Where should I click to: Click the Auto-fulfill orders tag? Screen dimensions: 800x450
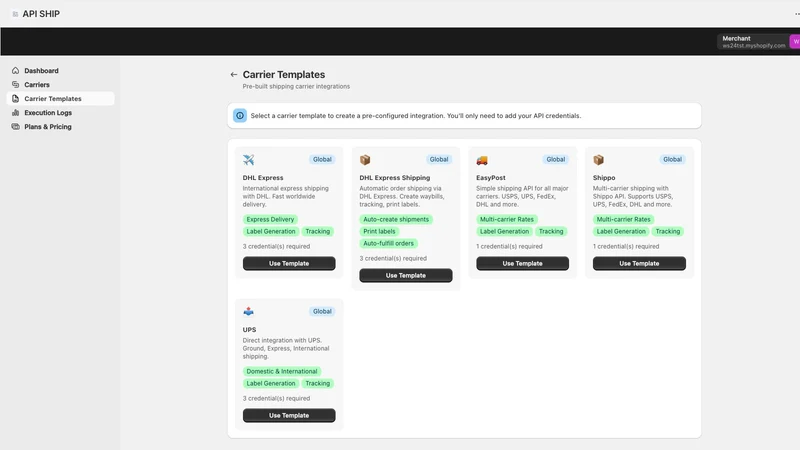[x=388, y=243]
